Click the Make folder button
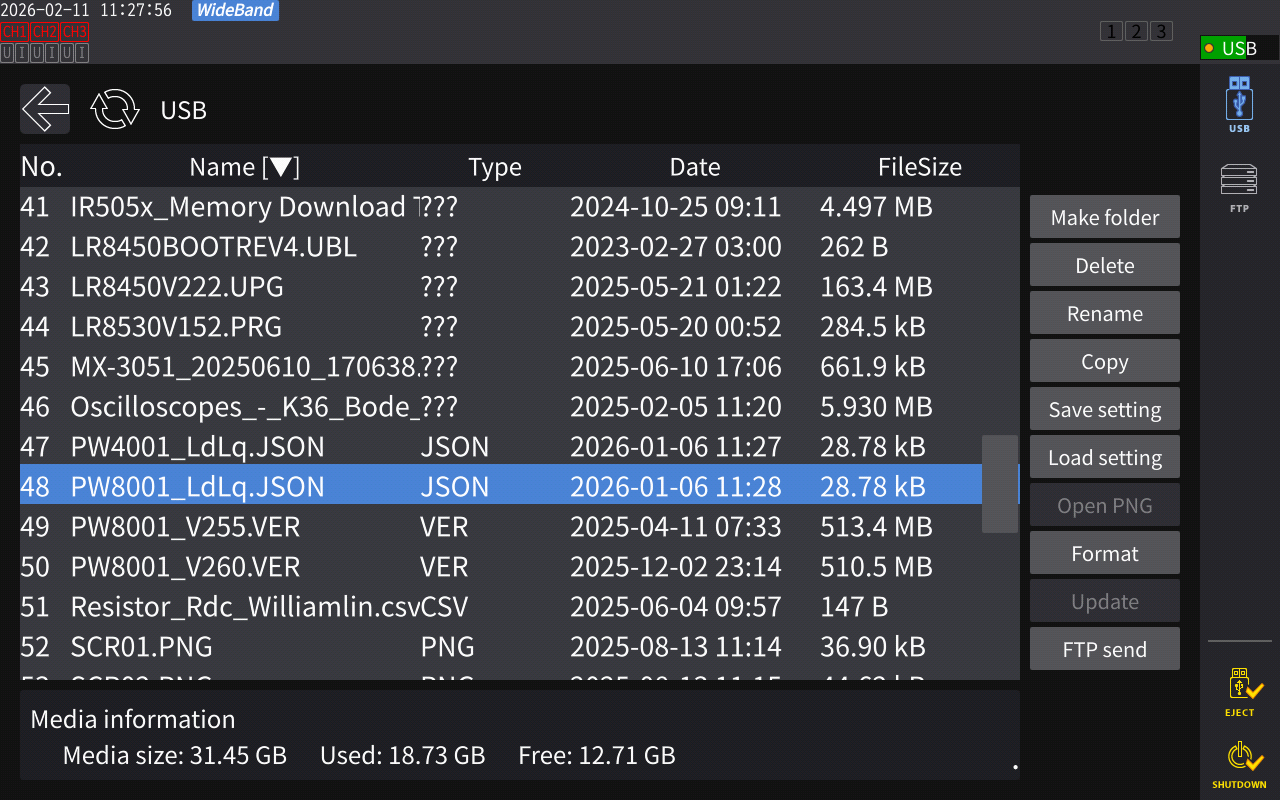Screen dimensions: 1280x800 click(1104, 217)
